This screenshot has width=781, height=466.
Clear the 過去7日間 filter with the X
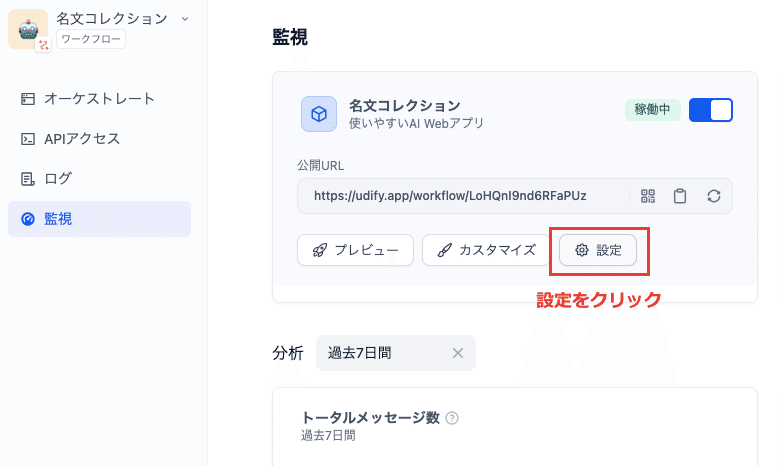click(458, 353)
